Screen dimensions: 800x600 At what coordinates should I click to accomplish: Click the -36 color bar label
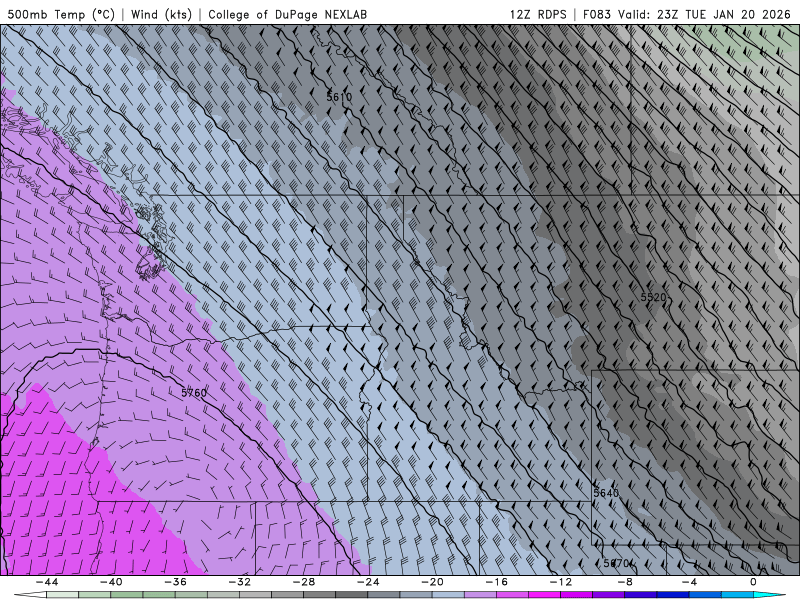pos(175,582)
